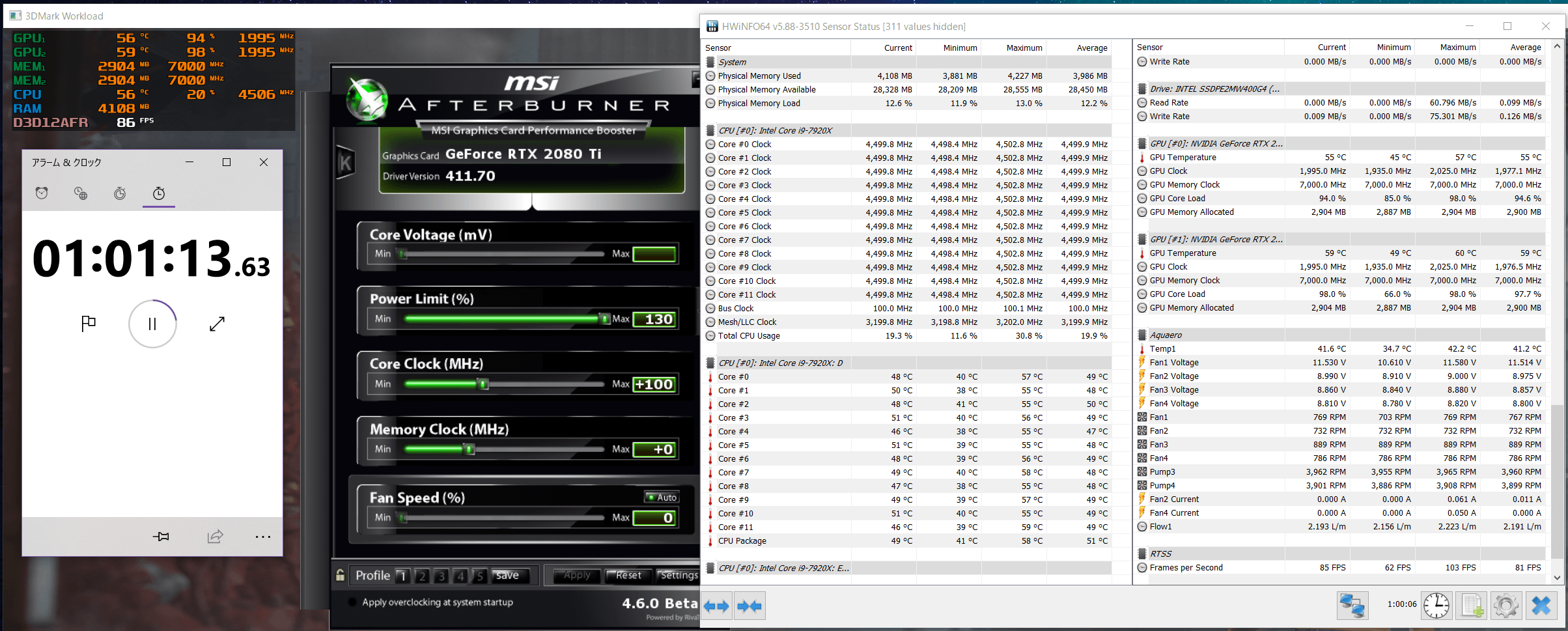Select the Mesh/LLC Clock row

point(908,322)
